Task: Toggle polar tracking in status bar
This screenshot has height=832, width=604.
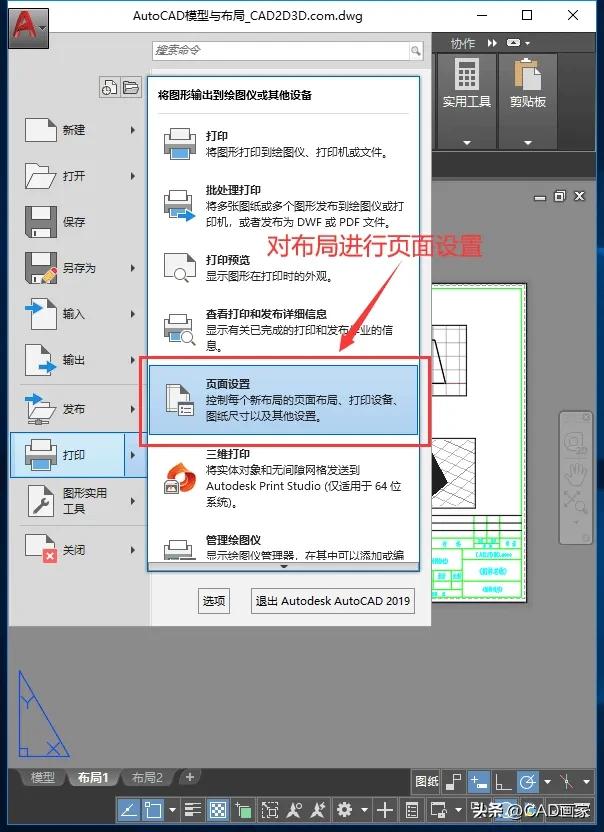Action: tap(528, 782)
